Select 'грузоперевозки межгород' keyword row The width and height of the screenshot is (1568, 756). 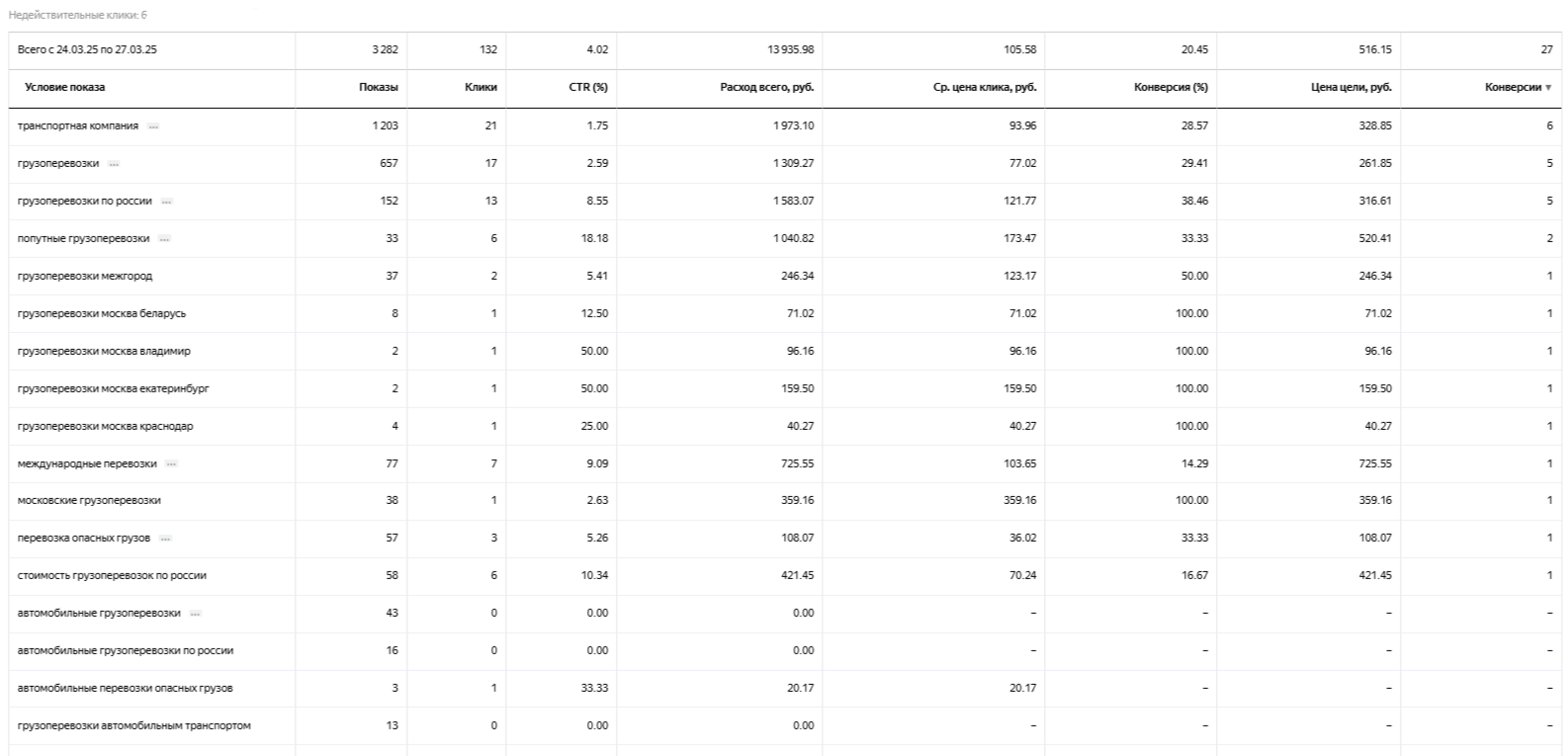[85, 276]
